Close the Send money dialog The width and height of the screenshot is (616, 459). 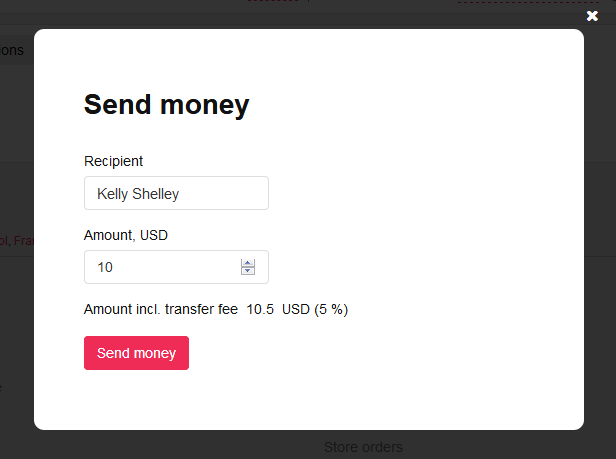pyautogui.click(x=592, y=16)
